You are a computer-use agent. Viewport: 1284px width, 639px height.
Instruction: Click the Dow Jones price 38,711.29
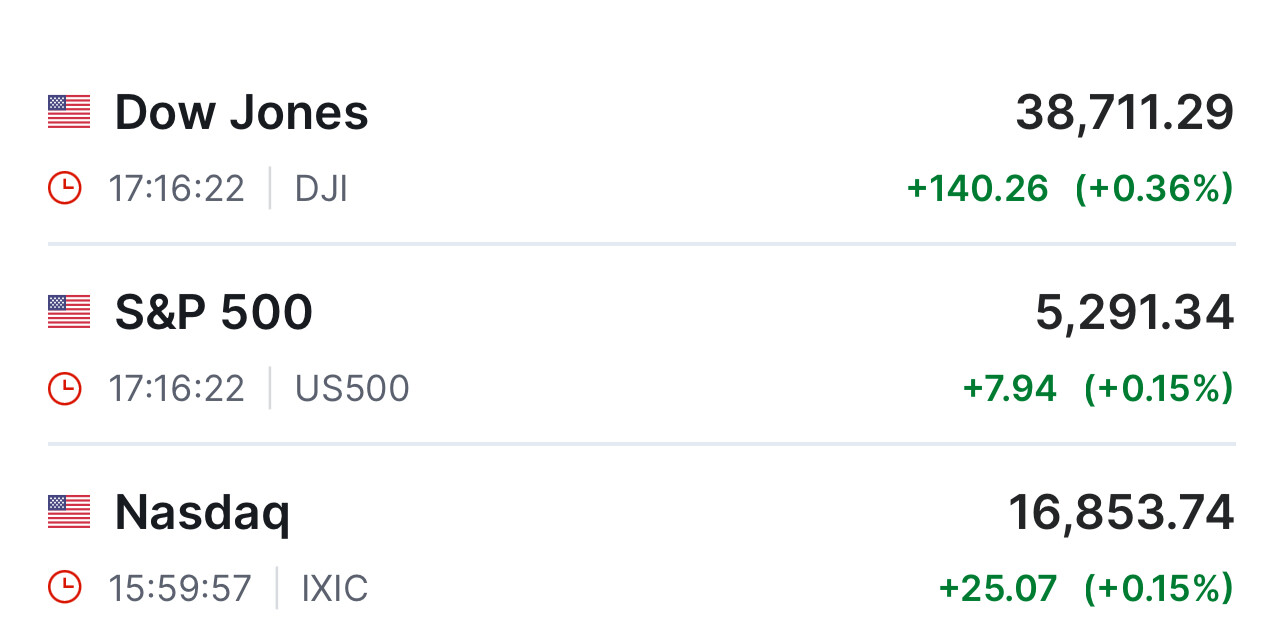click(x=1124, y=112)
